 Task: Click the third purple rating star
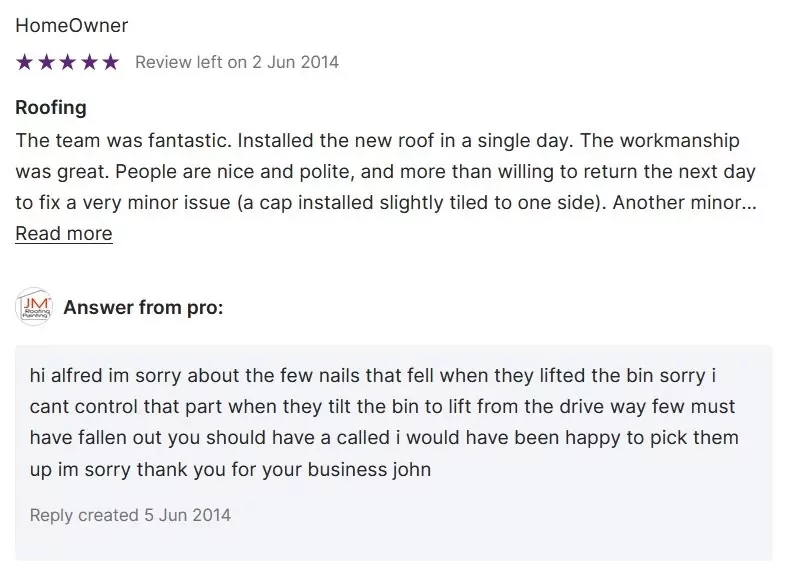67,62
